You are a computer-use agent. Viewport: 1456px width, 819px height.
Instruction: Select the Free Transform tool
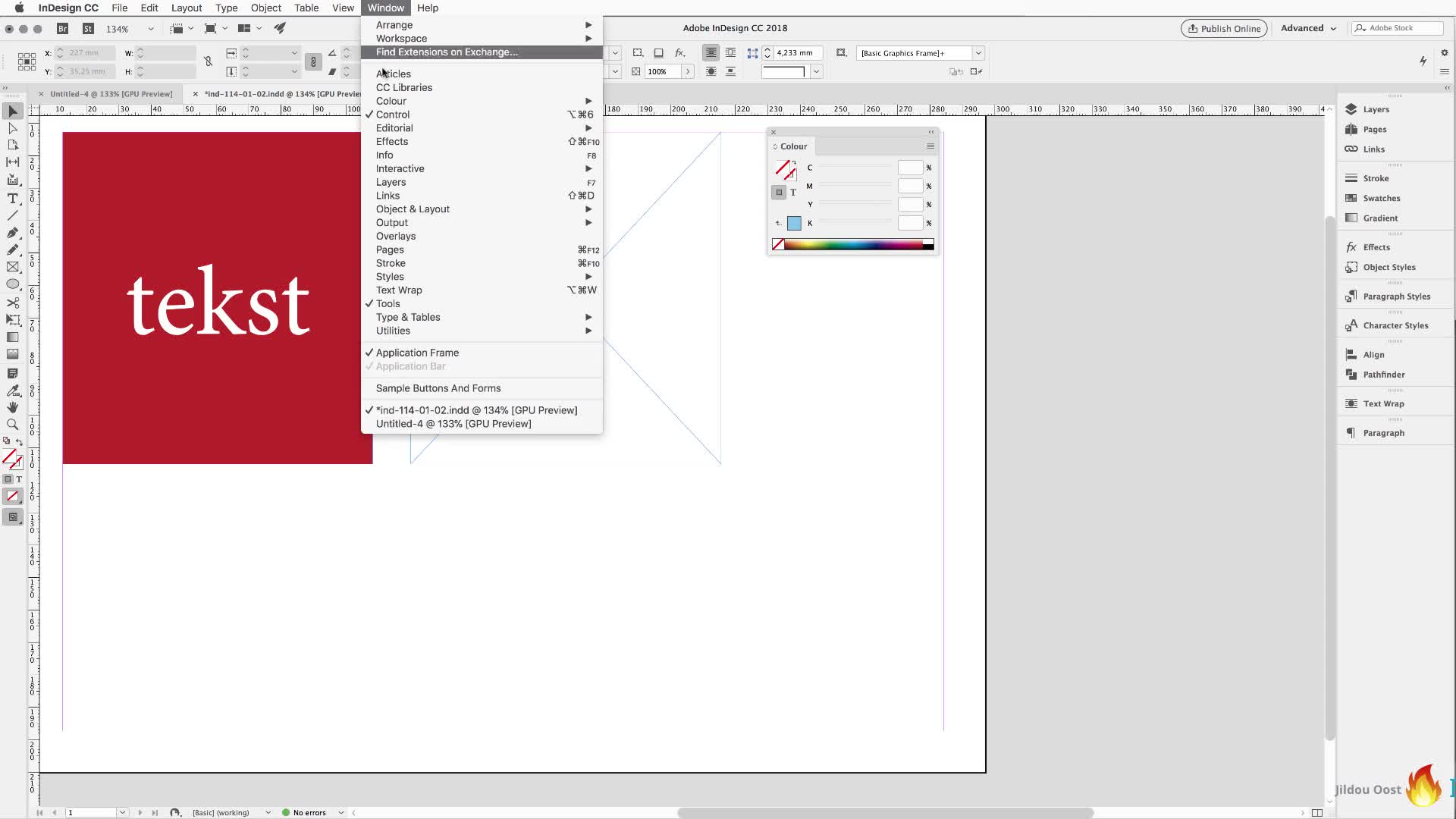tap(13, 320)
